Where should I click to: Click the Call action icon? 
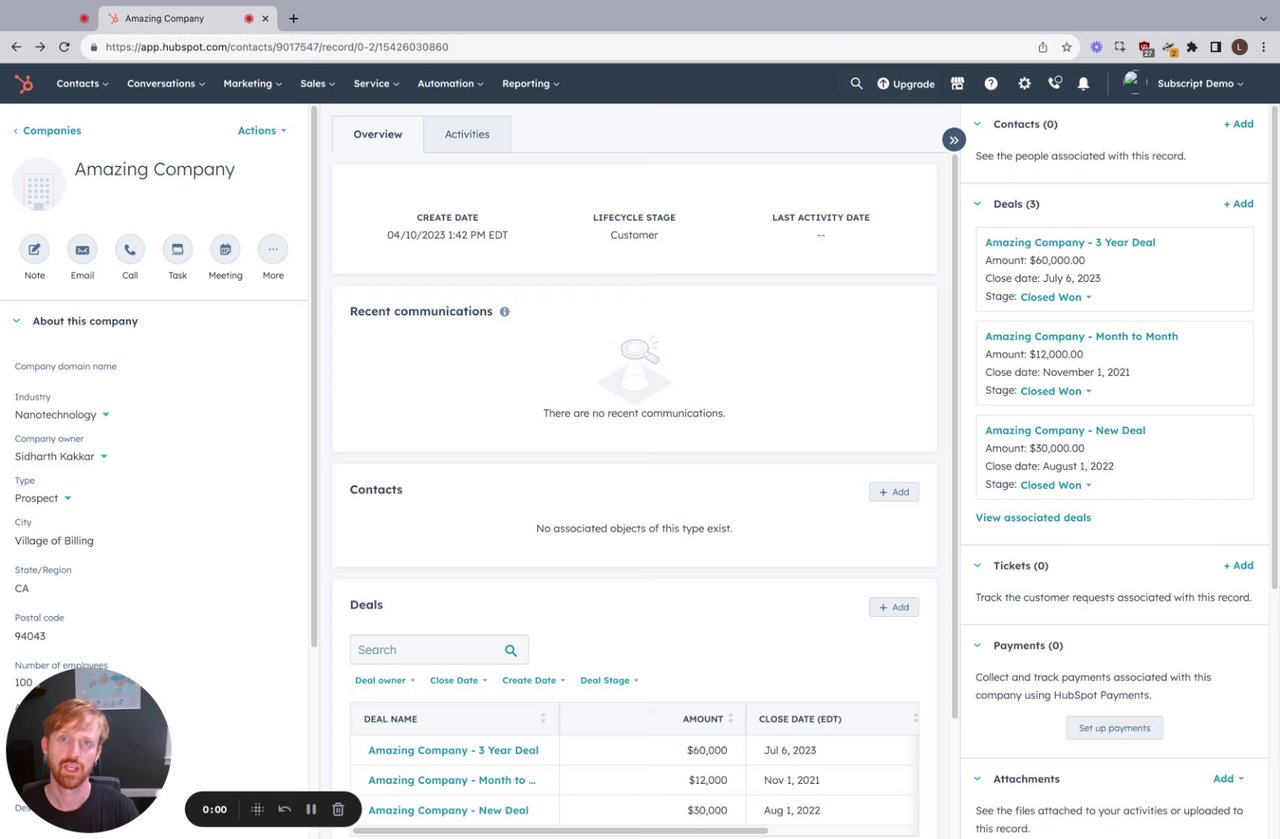130,249
